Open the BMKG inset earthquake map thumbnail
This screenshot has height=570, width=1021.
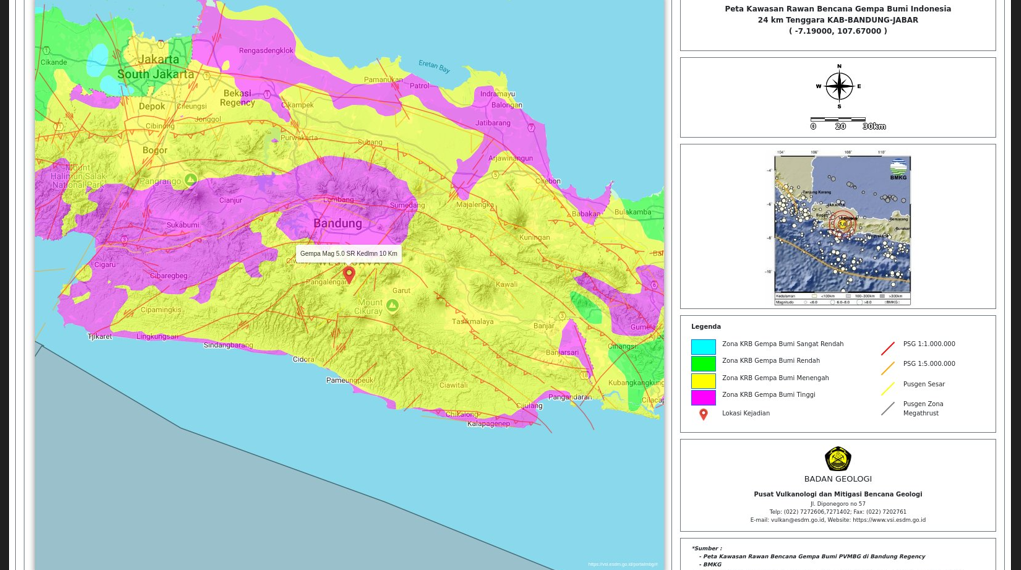(x=842, y=229)
